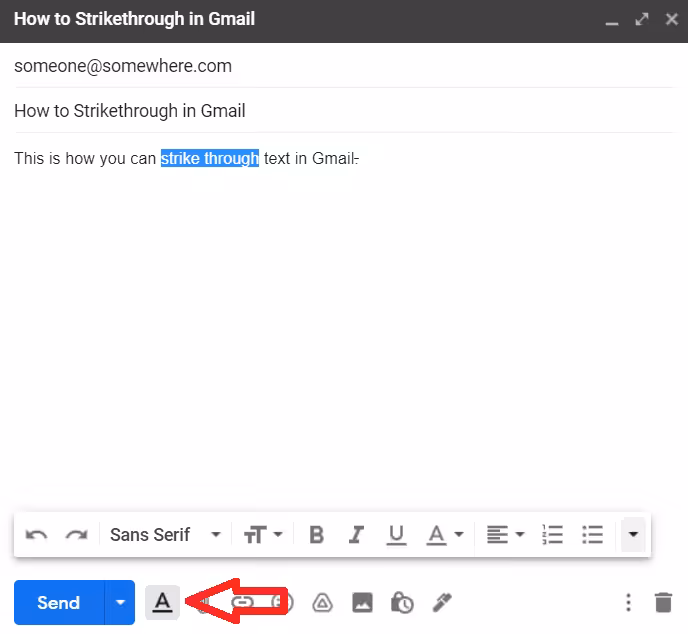Image resolution: width=688 pixels, height=634 pixels.
Task: Insert files using Google Drive
Action: [x=322, y=603]
